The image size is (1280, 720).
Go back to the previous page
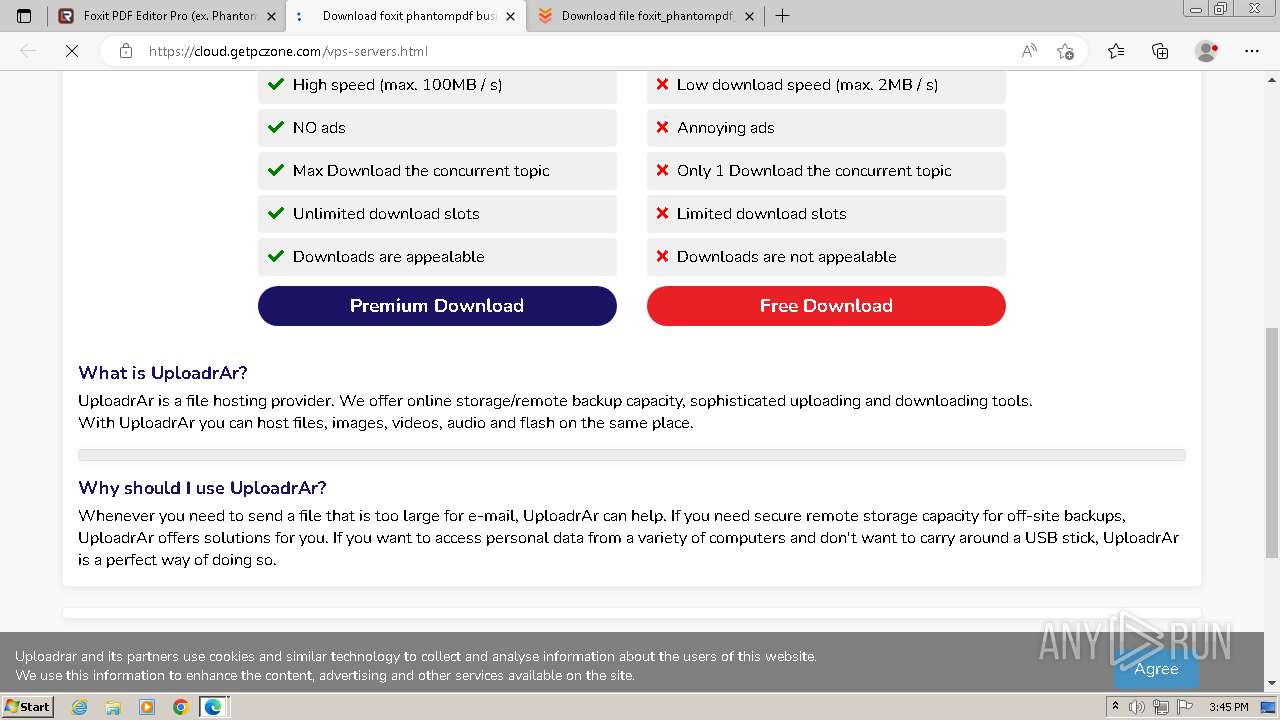tap(28, 51)
